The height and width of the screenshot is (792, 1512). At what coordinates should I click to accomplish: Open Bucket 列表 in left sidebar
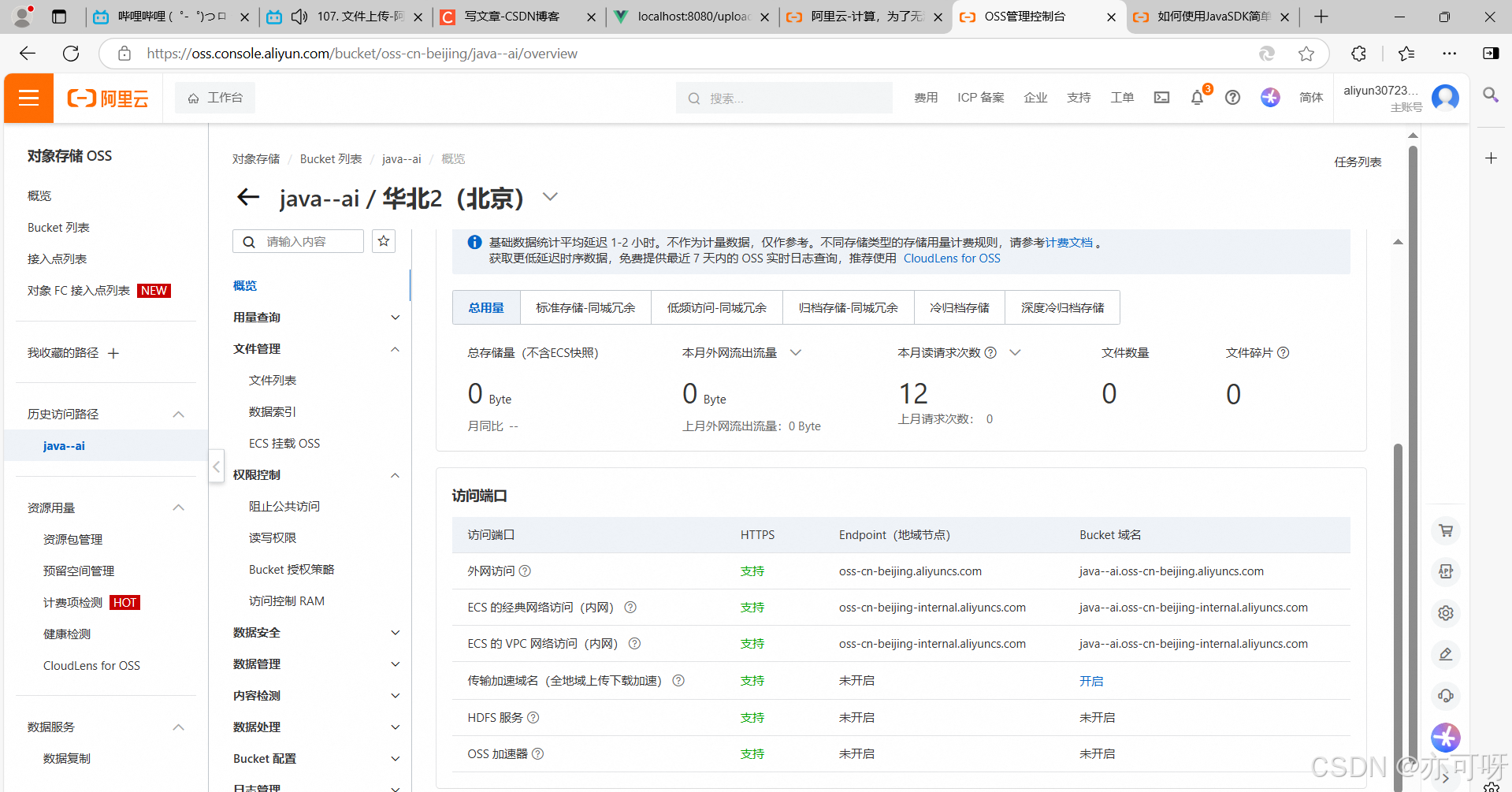point(58,228)
